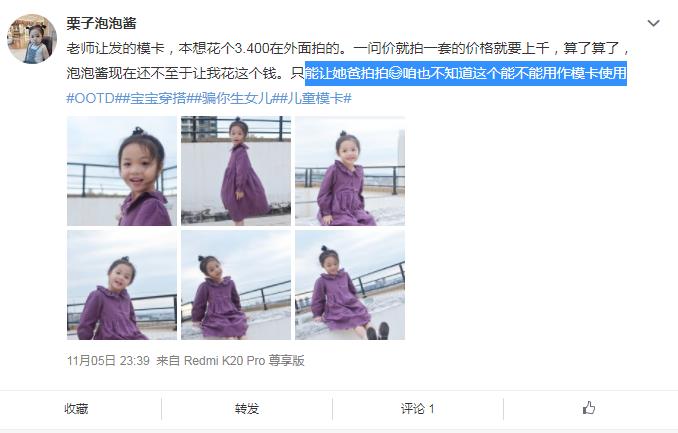Viewport: 678px width, 433px height.
Task: Open the top-right seated photo thumbnail
Action: 350,171
